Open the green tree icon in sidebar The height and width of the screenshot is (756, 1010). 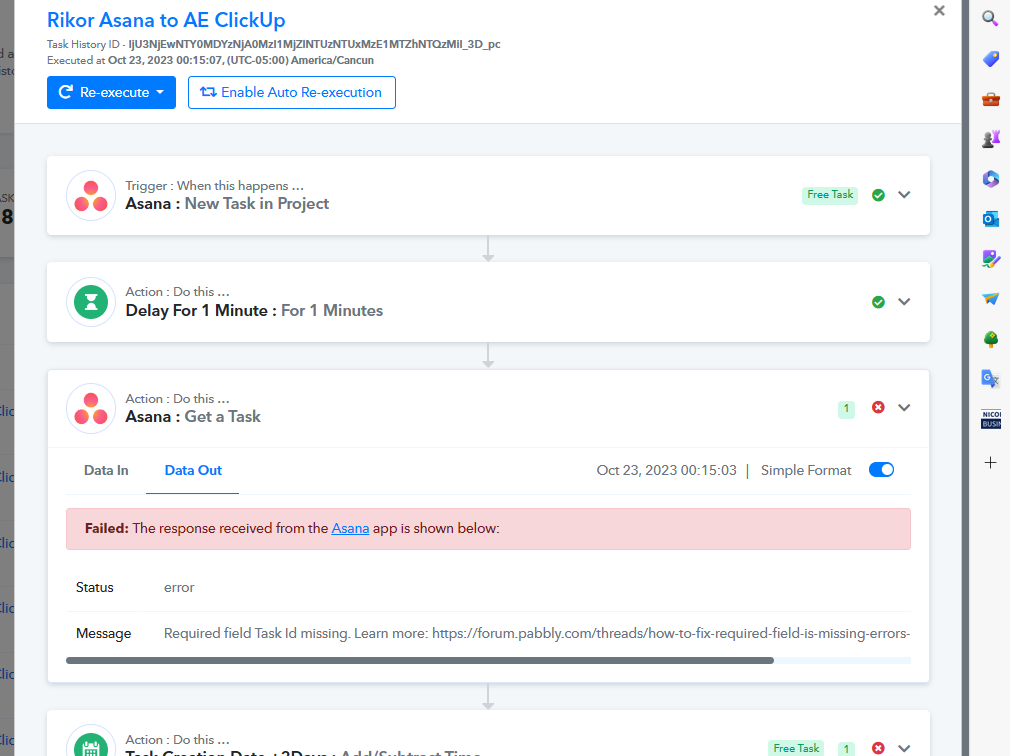coord(991,339)
